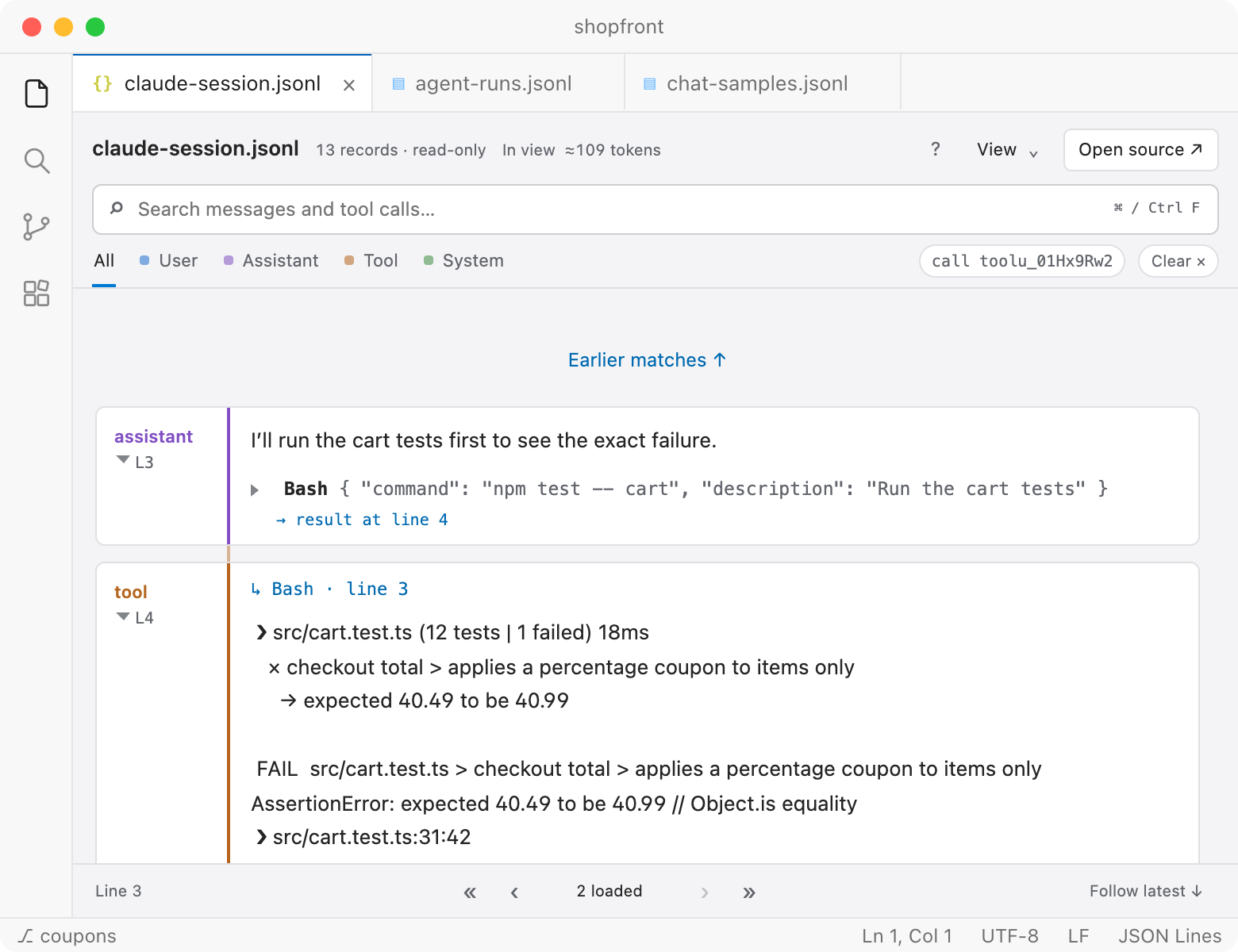Filter messages by System role

pos(463,260)
